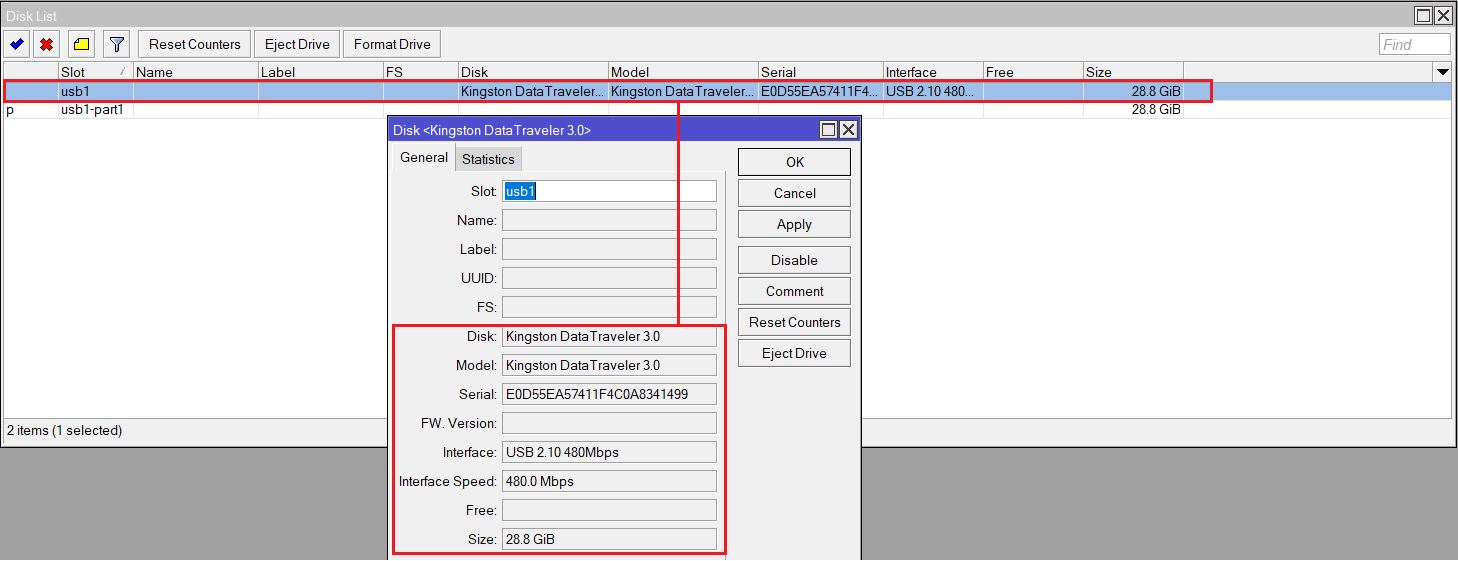Sort by the Model column header

pyautogui.click(x=683, y=72)
